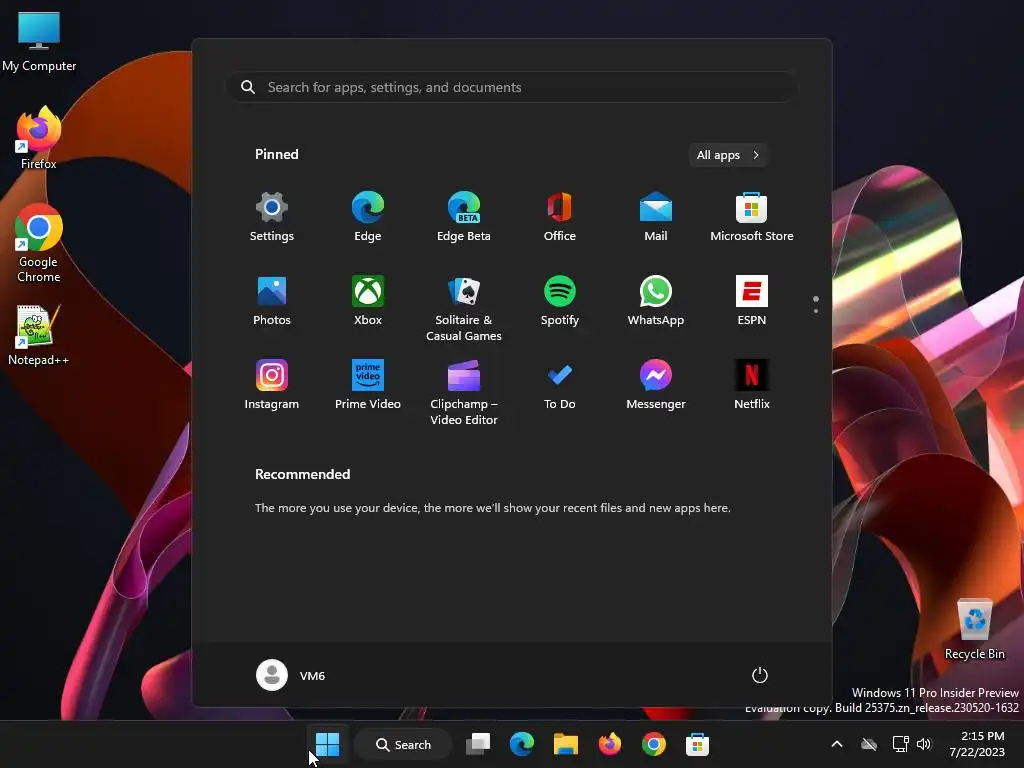
Task: Open Messenger from pinned apps
Action: coord(656,385)
